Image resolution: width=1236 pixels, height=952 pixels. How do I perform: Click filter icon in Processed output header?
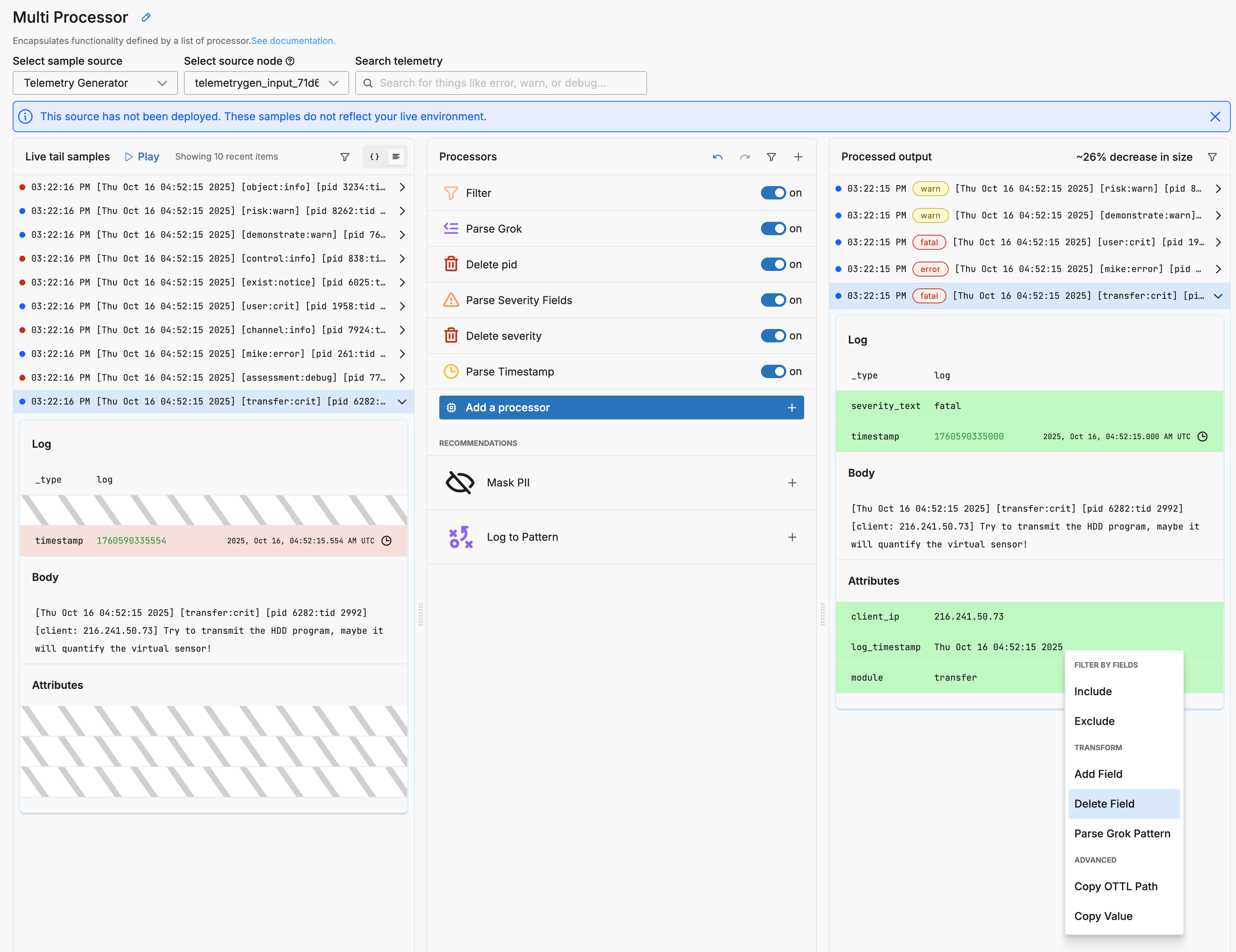pyautogui.click(x=1212, y=157)
